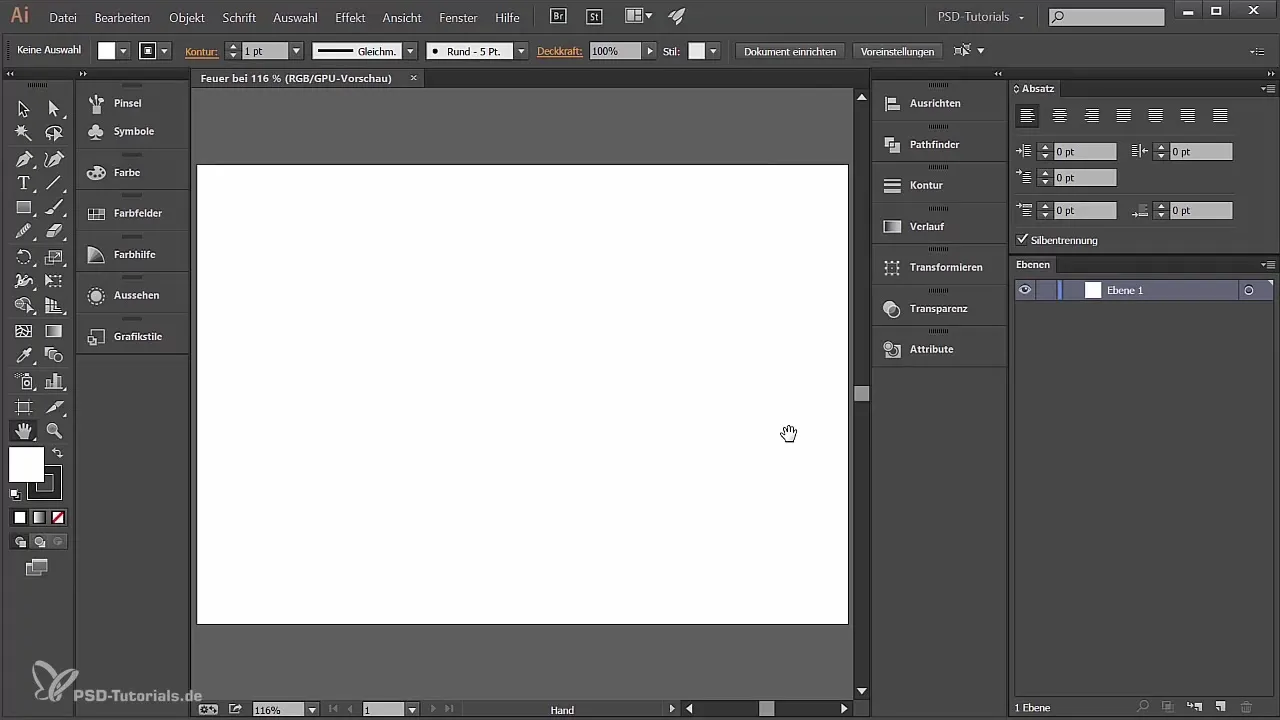1280x720 pixels.
Task: Toggle Silbentrennung checkbox
Action: (1022, 240)
